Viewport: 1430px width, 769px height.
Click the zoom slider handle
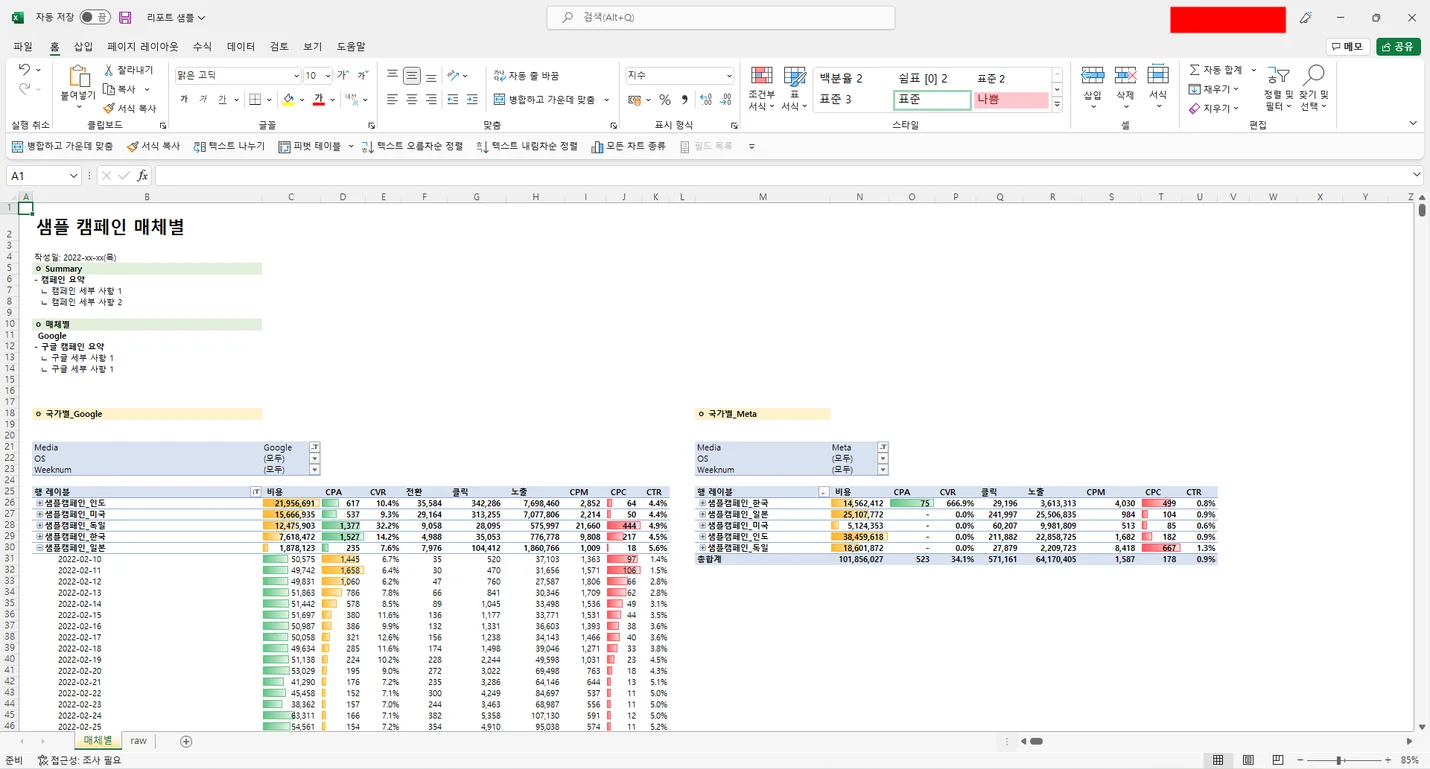(1339, 760)
